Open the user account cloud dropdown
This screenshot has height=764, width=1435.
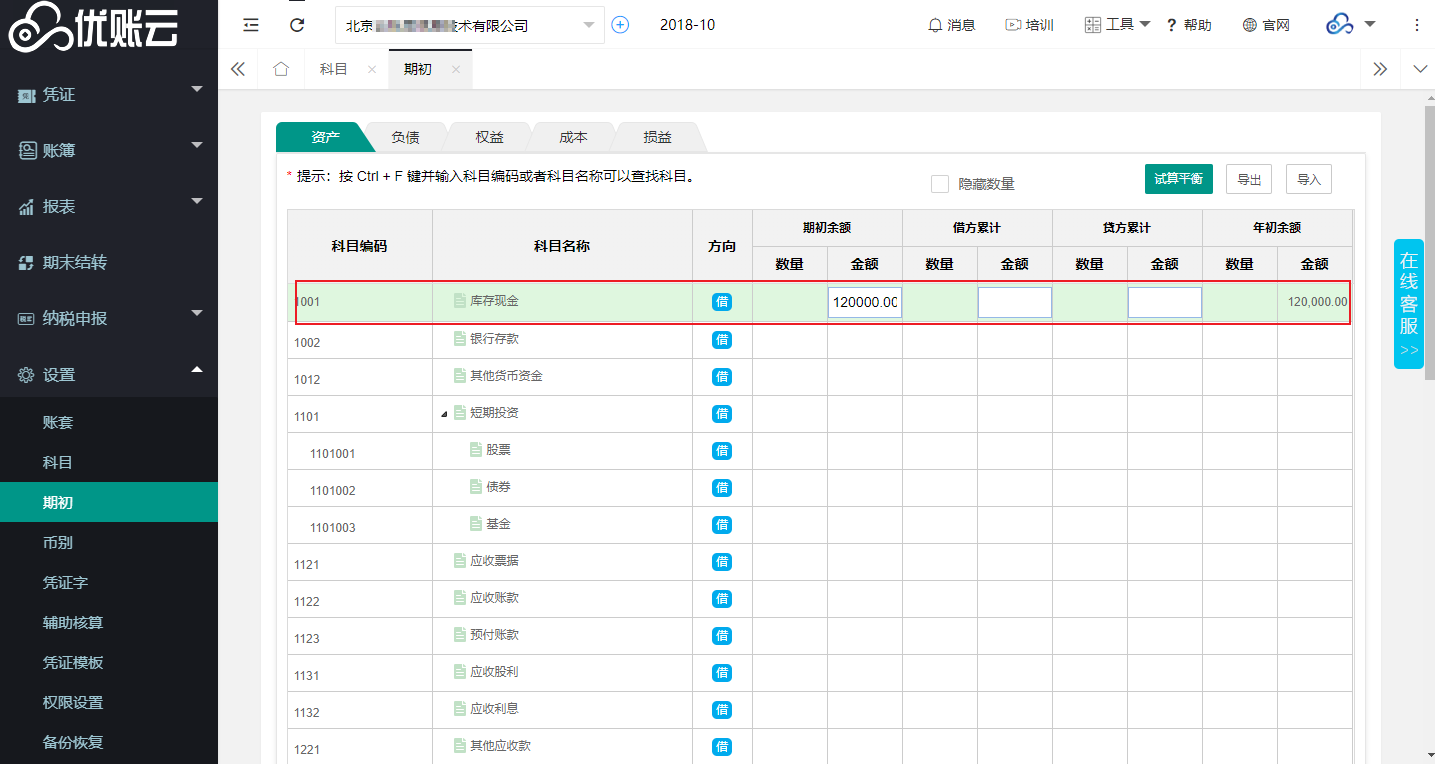(x=1351, y=25)
